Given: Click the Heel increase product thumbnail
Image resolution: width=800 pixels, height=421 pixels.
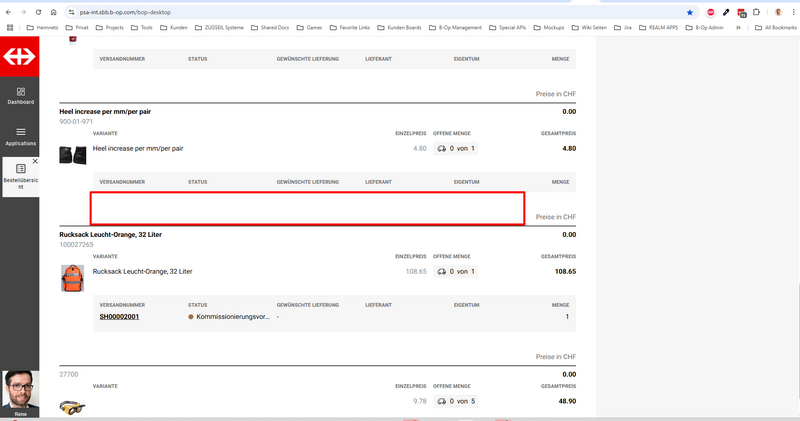Looking at the screenshot, I should tap(72, 154).
